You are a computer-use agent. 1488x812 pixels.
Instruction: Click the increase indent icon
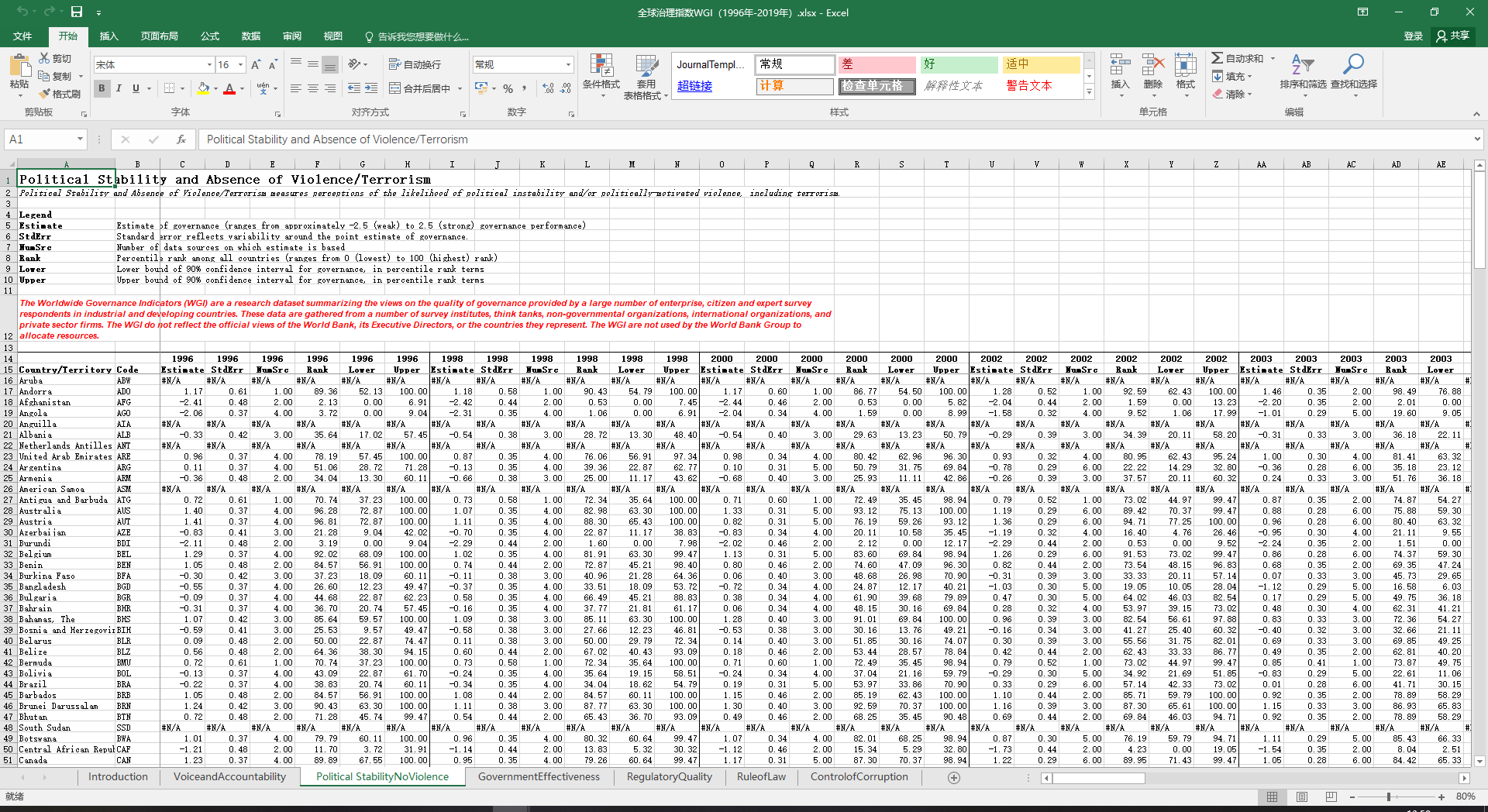(x=371, y=89)
